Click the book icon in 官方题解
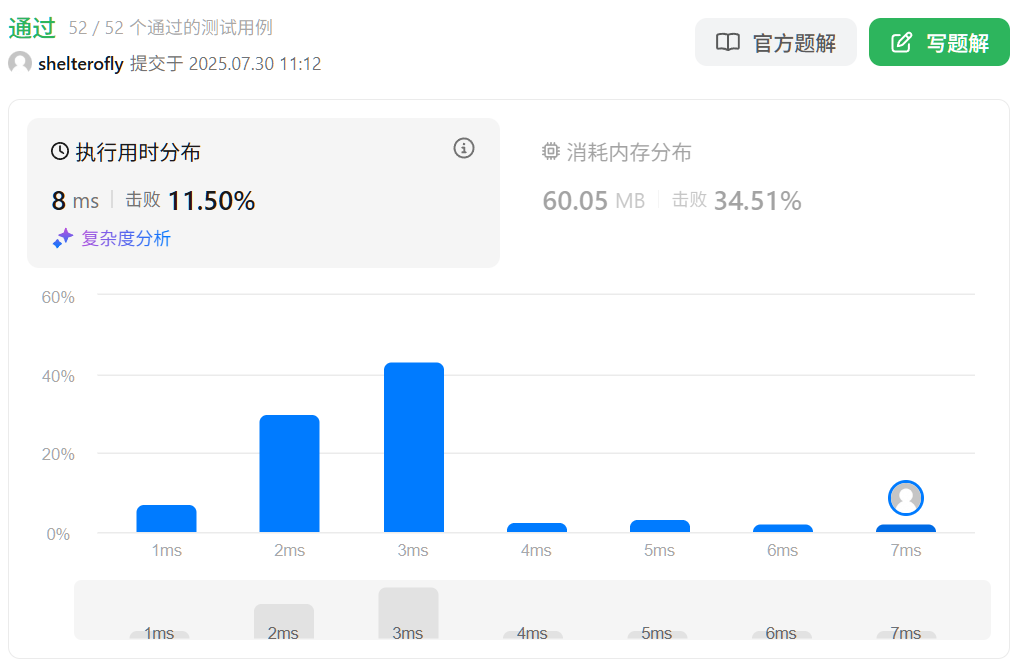Image resolution: width=1018 pixels, height=666 pixels. (728, 42)
